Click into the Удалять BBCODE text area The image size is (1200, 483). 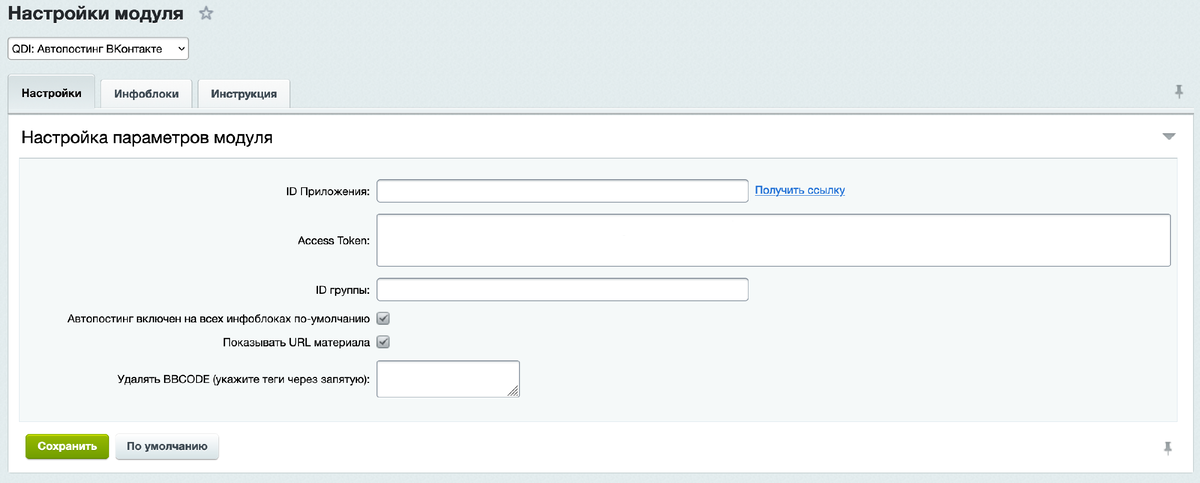tap(448, 379)
